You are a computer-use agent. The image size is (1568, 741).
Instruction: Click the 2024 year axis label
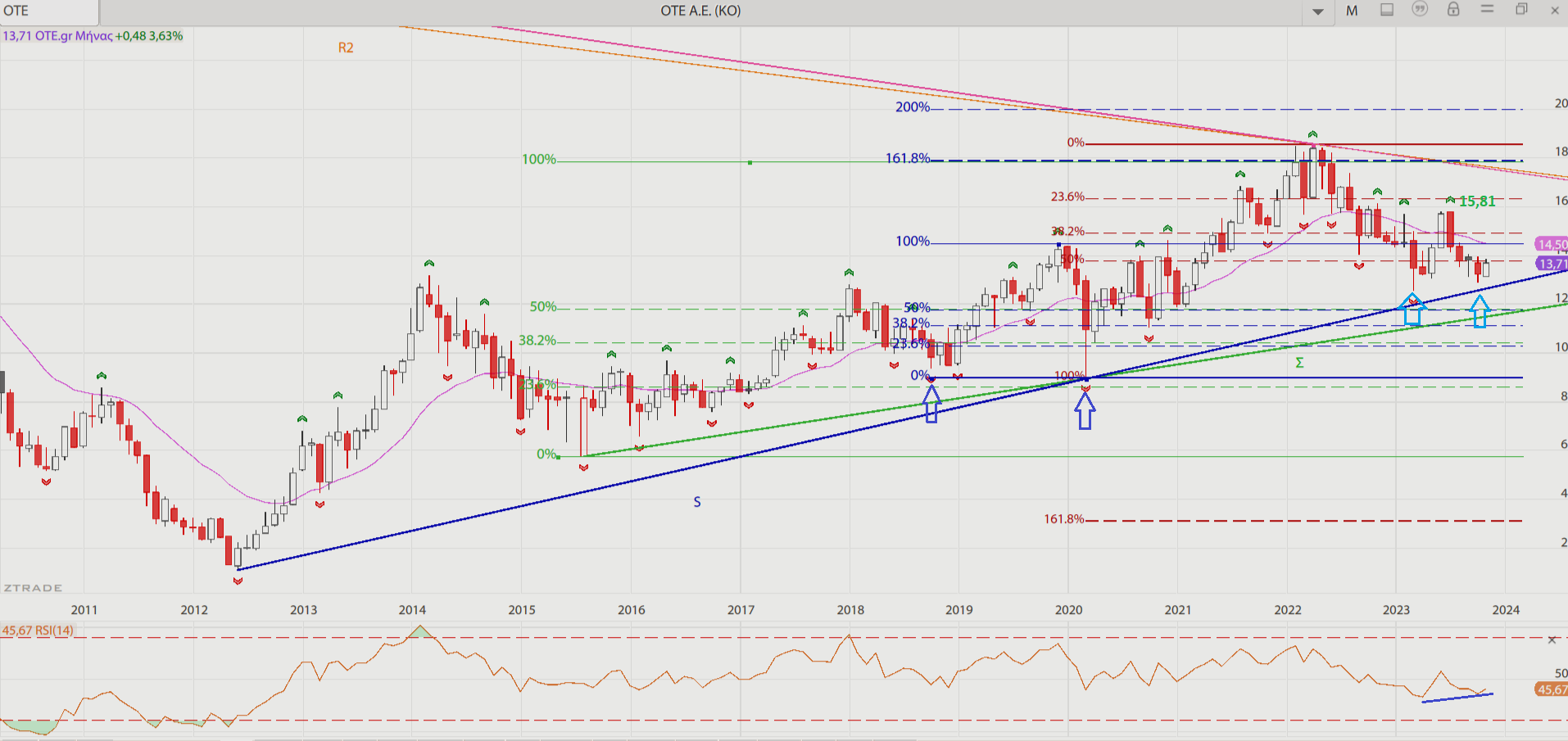coord(1506,610)
